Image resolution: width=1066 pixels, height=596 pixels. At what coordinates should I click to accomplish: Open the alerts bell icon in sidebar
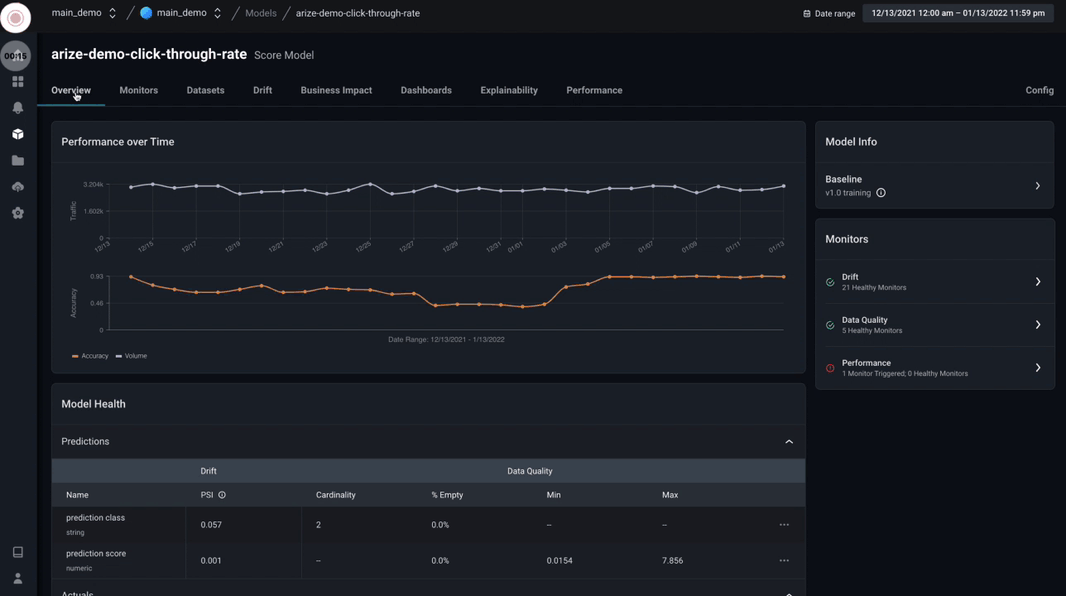[x=18, y=107]
